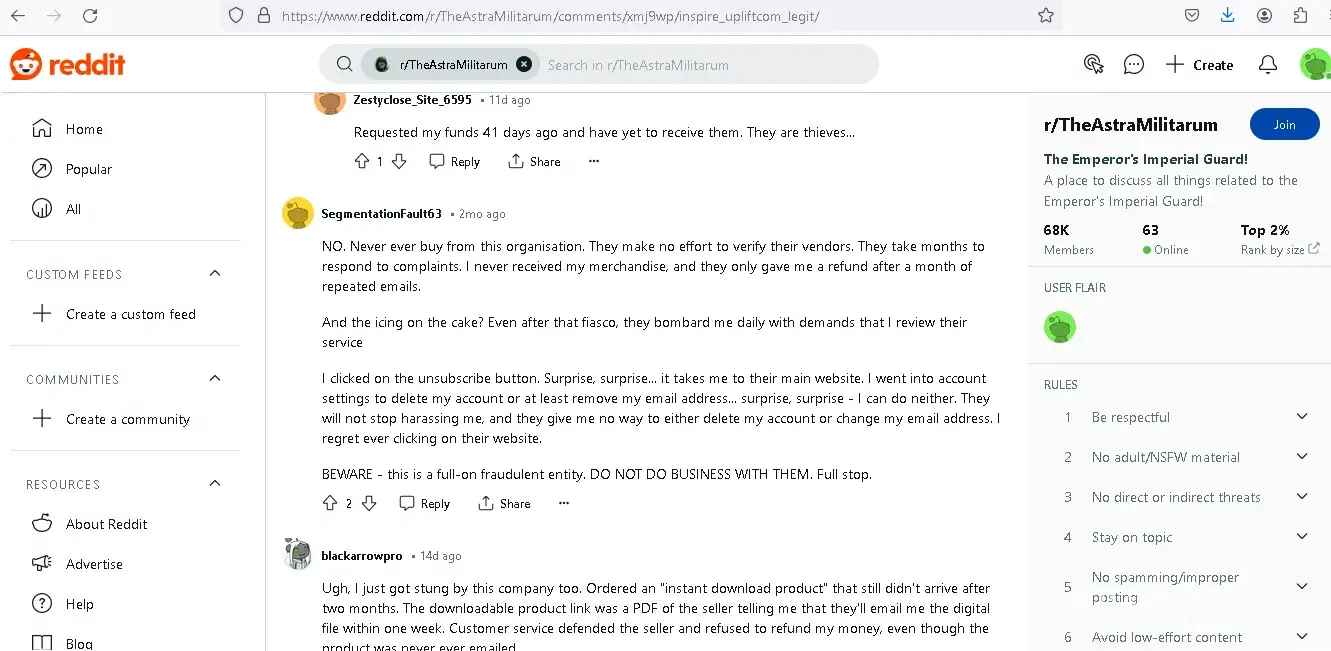Viewport: 1331px width, 651px height.
Task: Open blackarrowpro's user profile
Action: [361, 556]
